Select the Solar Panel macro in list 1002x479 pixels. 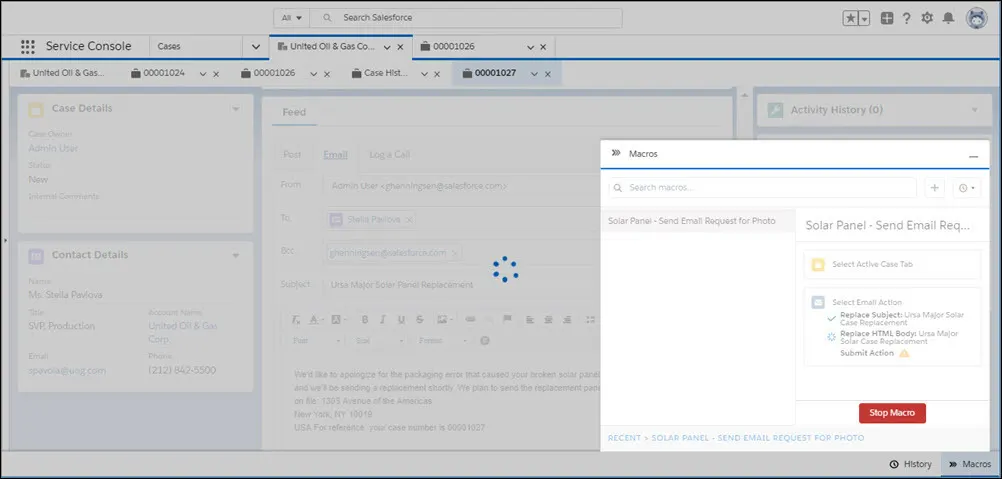[698, 221]
